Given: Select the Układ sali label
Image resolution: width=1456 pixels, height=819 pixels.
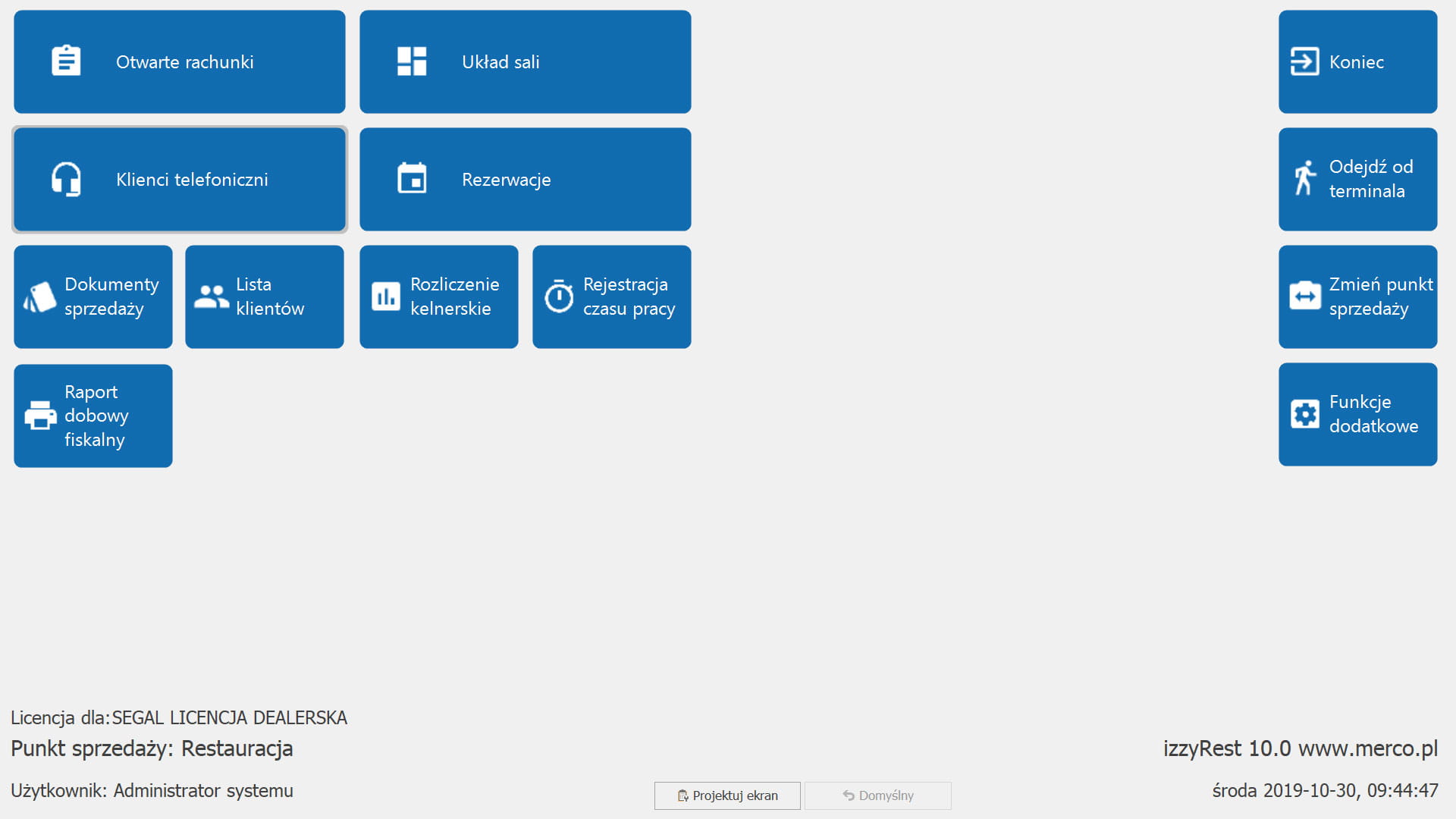Looking at the screenshot, I should (x=500, y=62).
